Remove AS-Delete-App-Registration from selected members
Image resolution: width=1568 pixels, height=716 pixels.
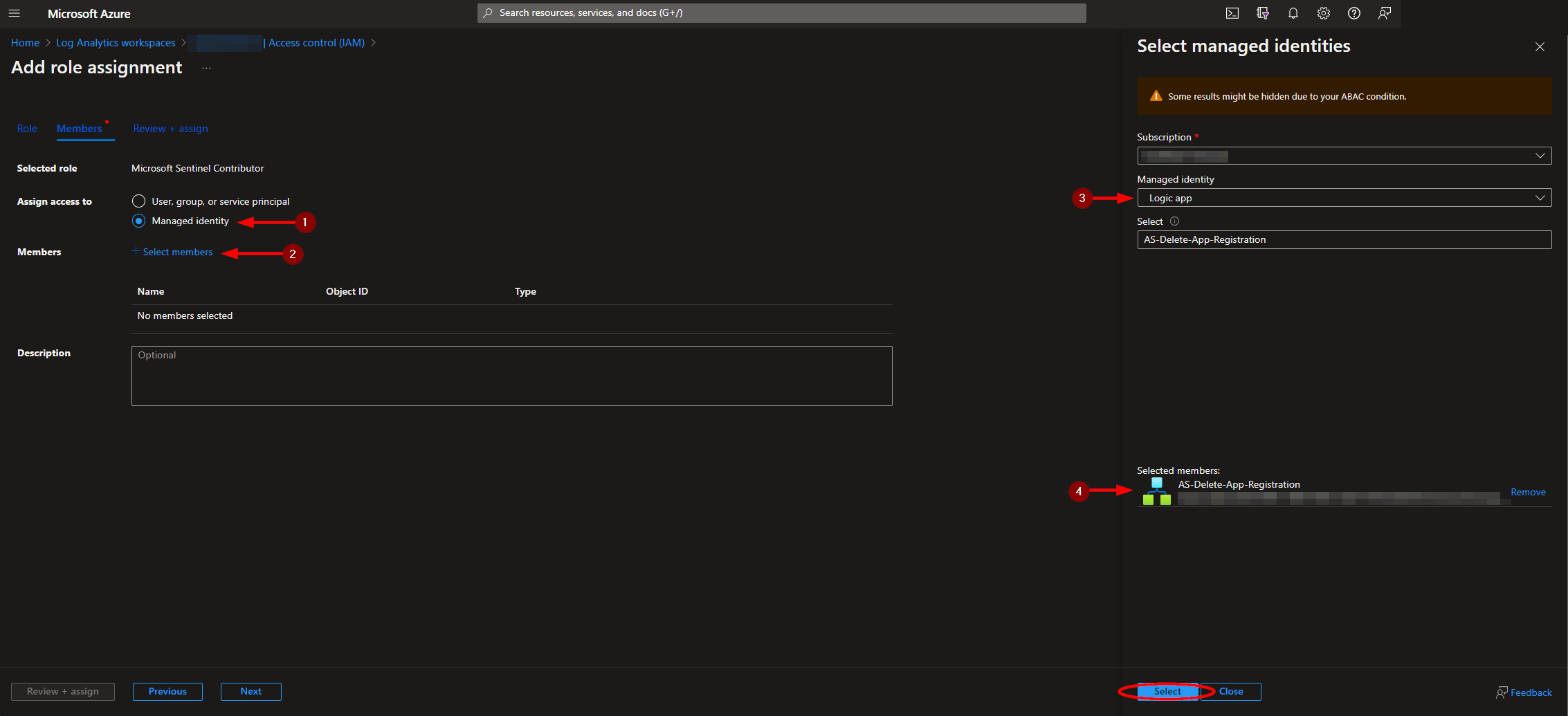[x=1528, y=492]
